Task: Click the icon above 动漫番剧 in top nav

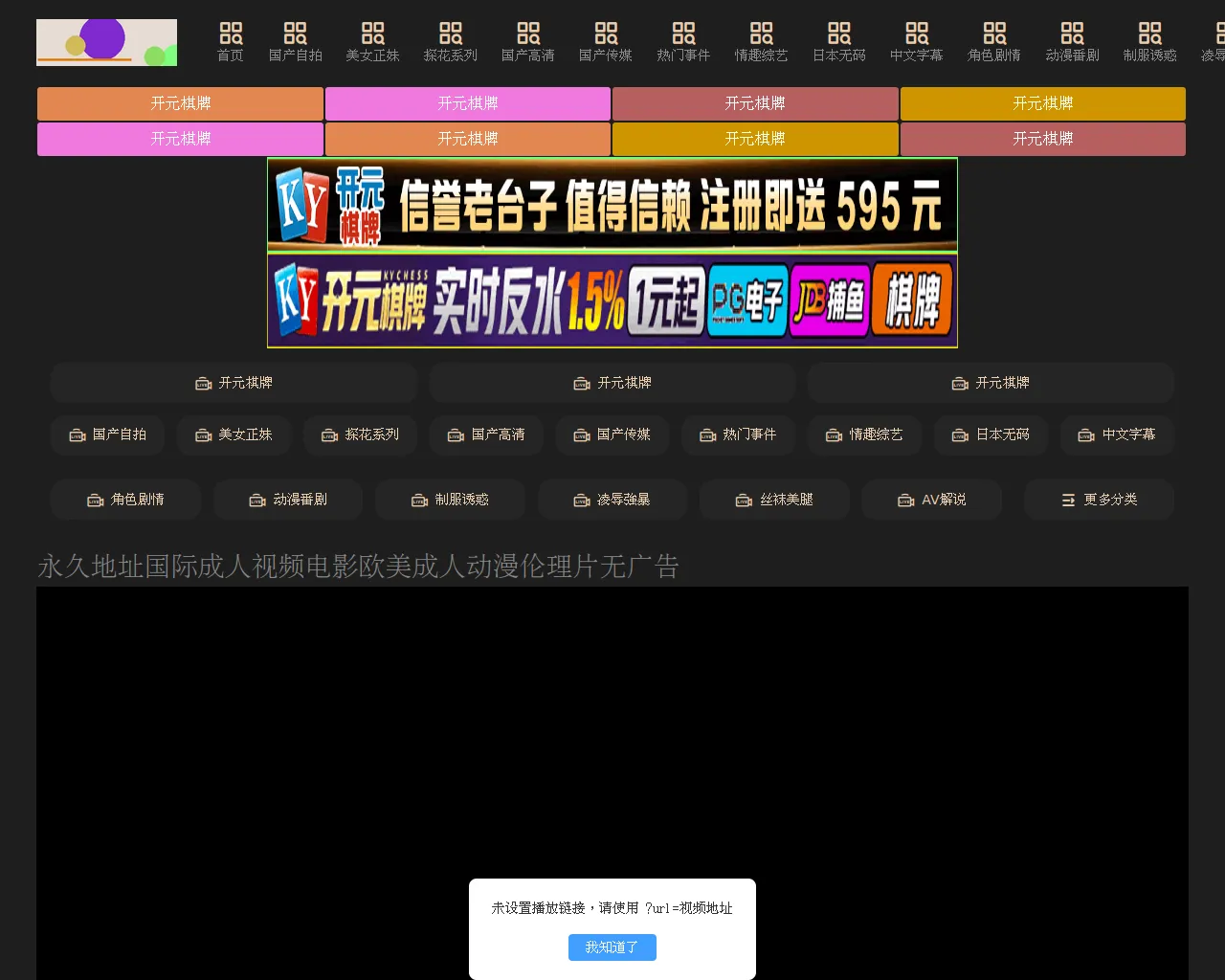Action: pos(1072,33)
